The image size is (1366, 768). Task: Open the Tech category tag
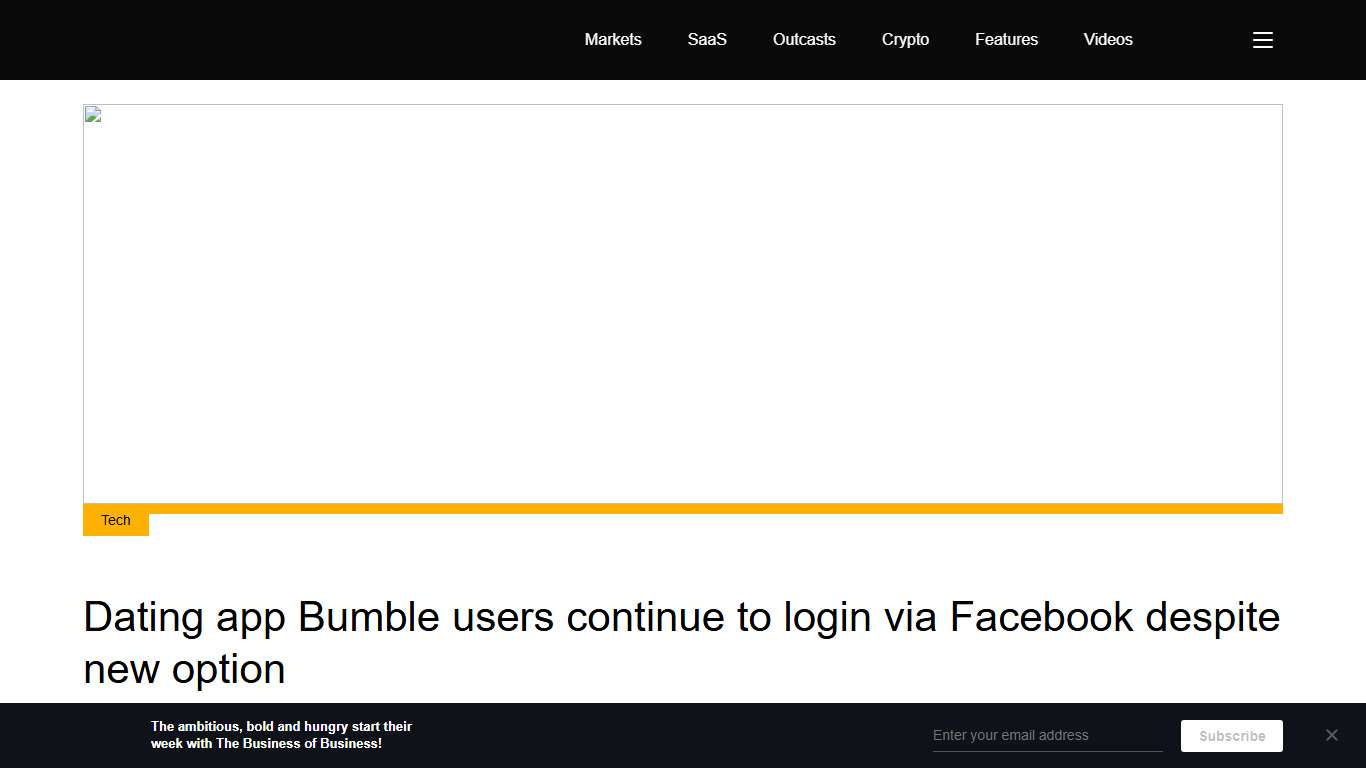click(115, 520)
